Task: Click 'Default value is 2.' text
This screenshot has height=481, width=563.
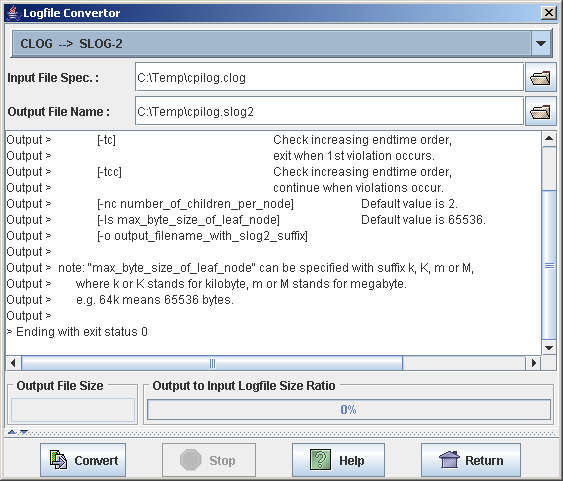Action: [x=409, y=204]
